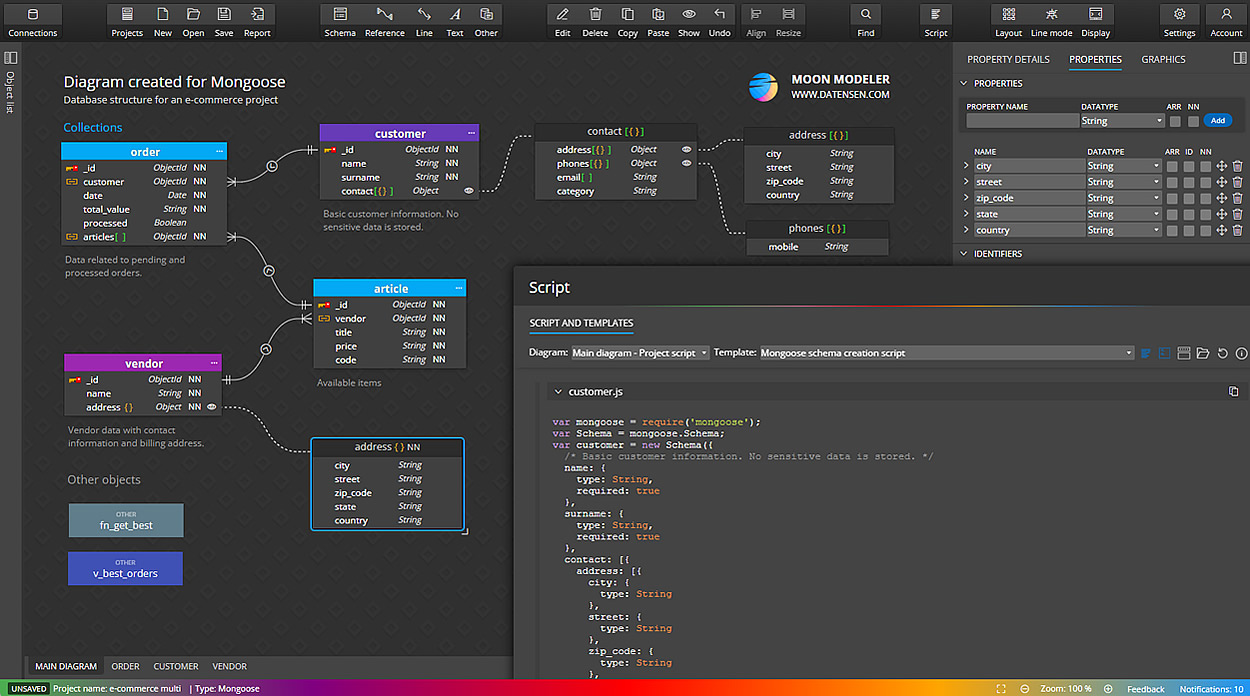Open the Layout options
The width and height of the screenshot is (1250, 696).
point(1009,21)
